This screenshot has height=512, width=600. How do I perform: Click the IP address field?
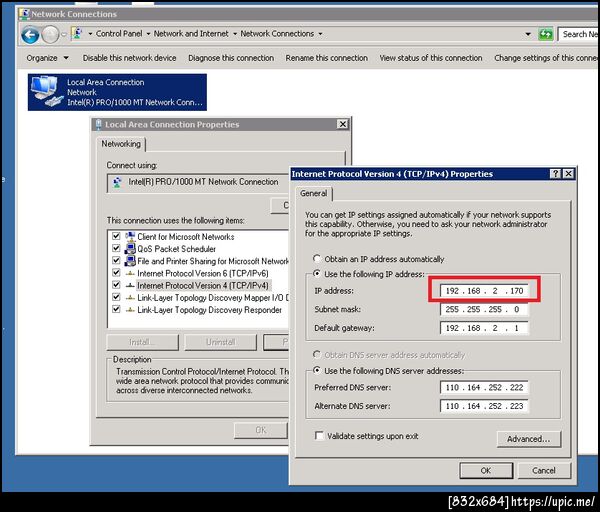tap(484, 291)
